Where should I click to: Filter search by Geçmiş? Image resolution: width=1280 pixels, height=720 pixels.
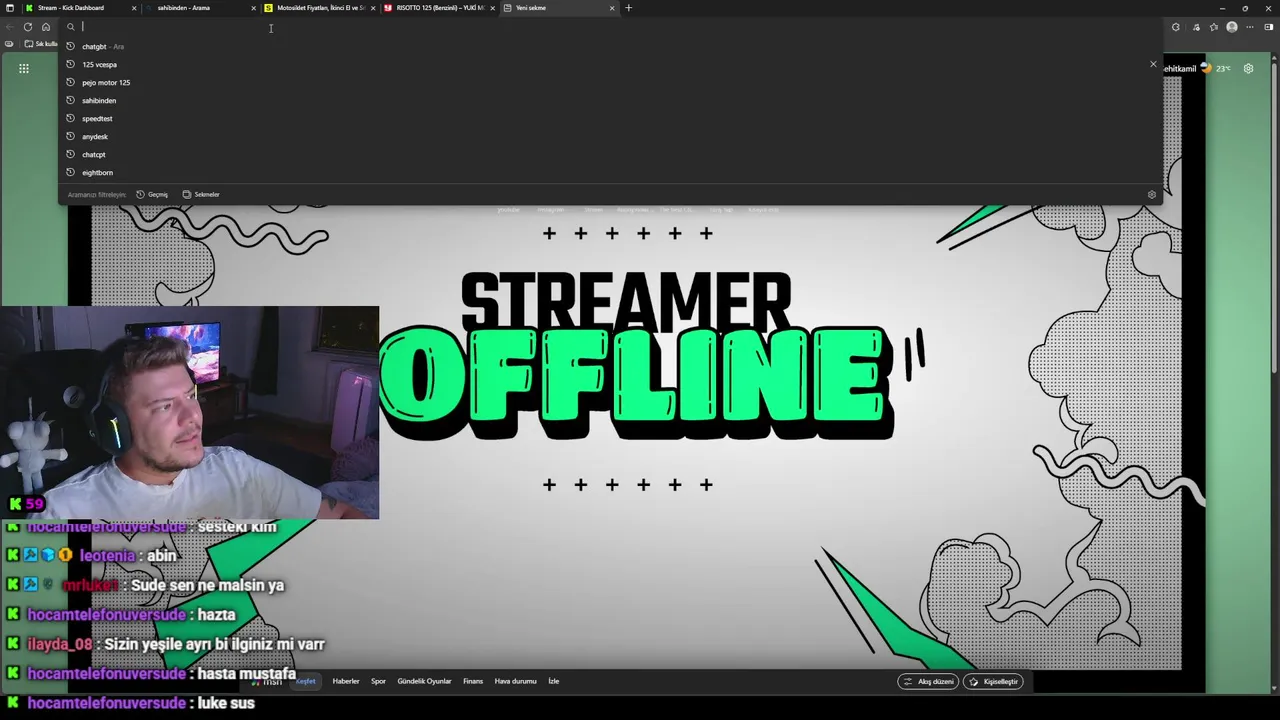[x=152, y=194]
